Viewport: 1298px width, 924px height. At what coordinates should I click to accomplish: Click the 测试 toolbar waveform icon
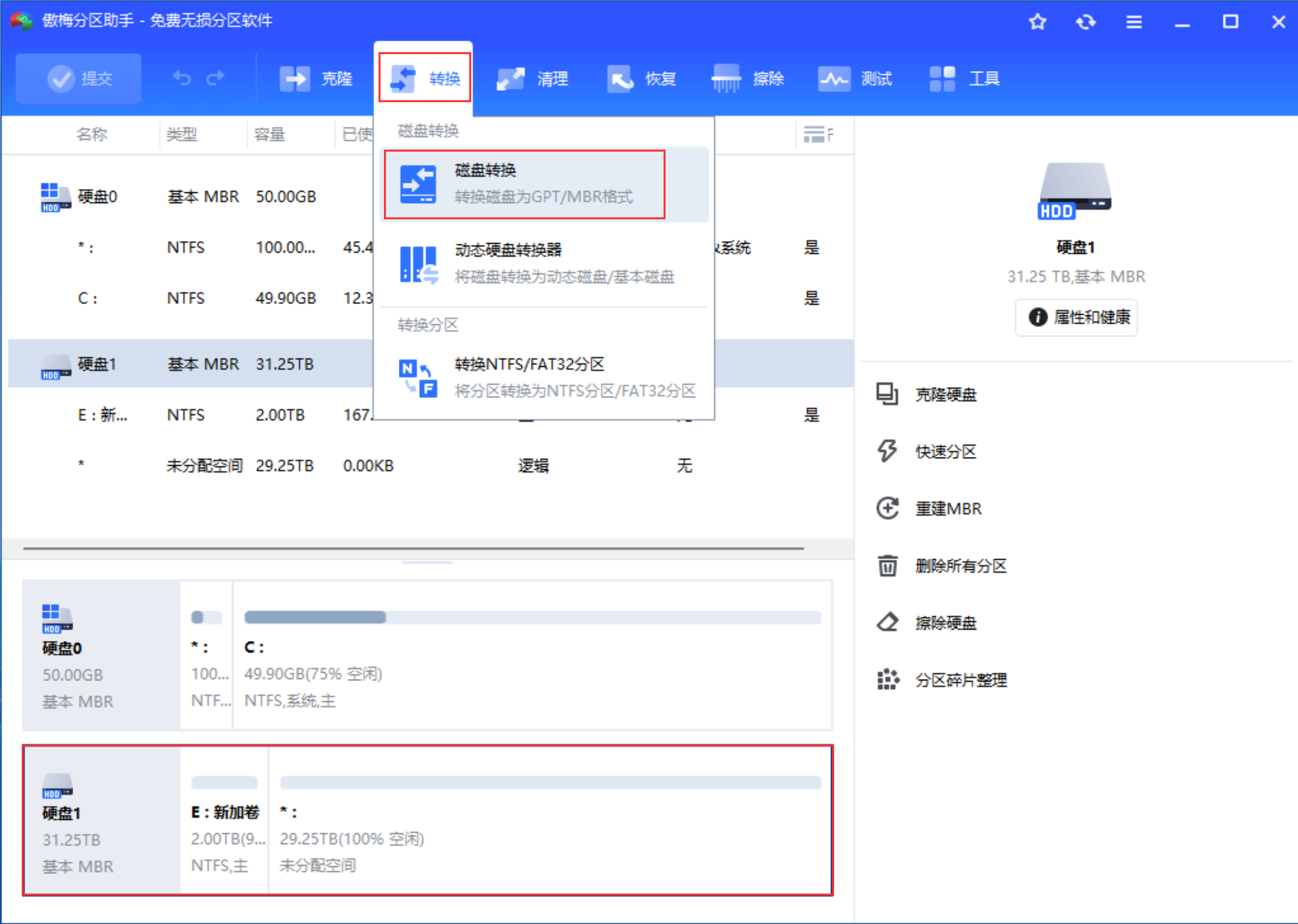[834, 79]
